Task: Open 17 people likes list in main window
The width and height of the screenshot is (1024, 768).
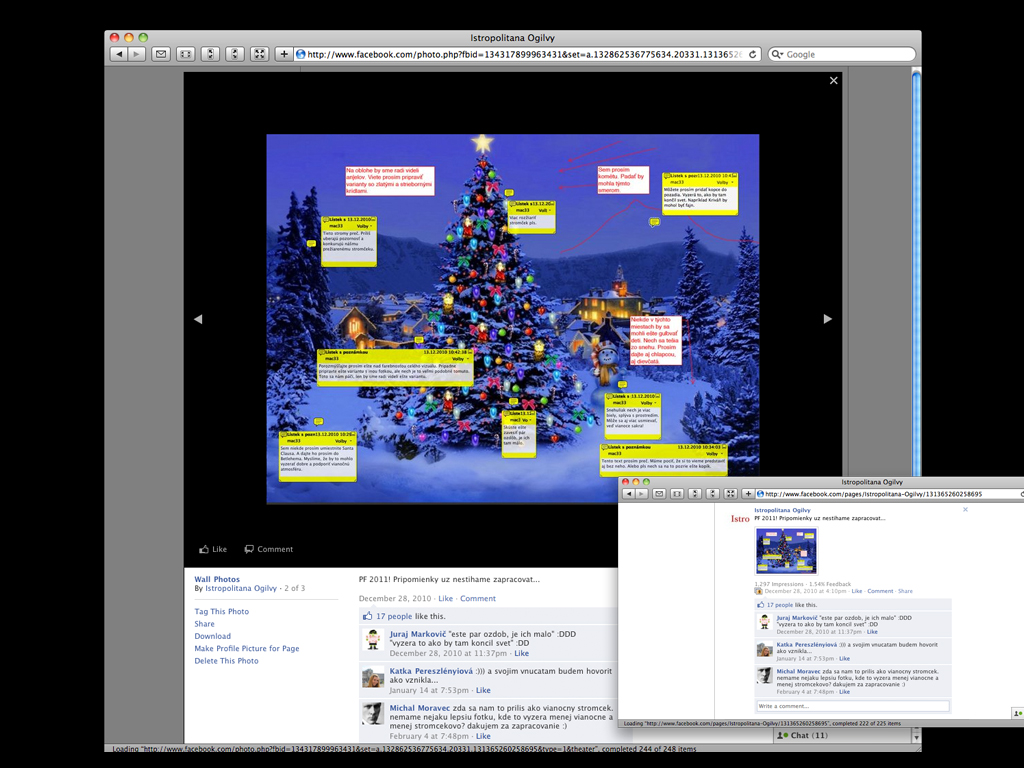Action: tap(394, 616)
